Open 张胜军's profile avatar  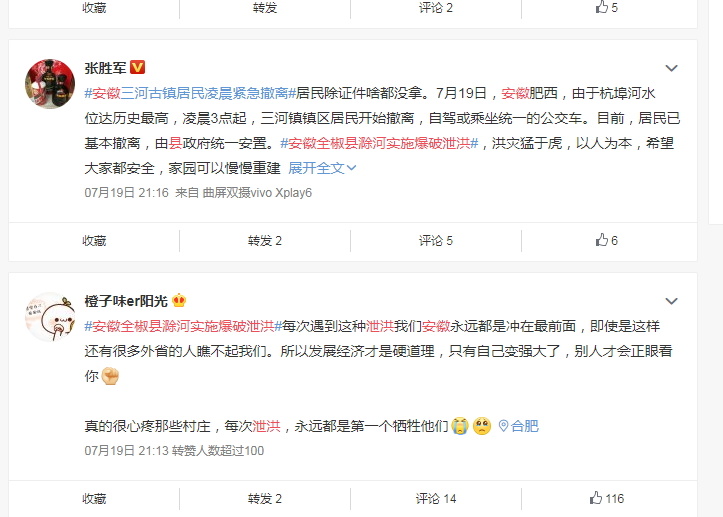click(x=50, y=84)
